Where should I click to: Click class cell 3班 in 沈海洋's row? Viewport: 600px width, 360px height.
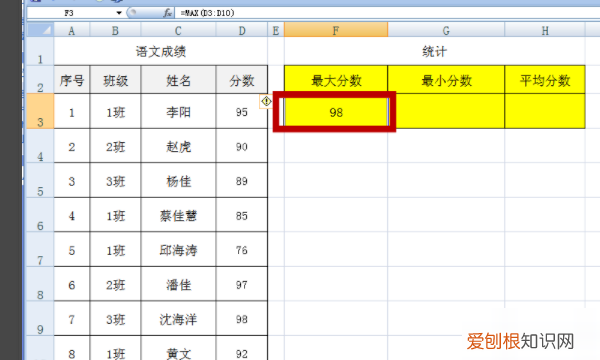click(x=115, y=318)
